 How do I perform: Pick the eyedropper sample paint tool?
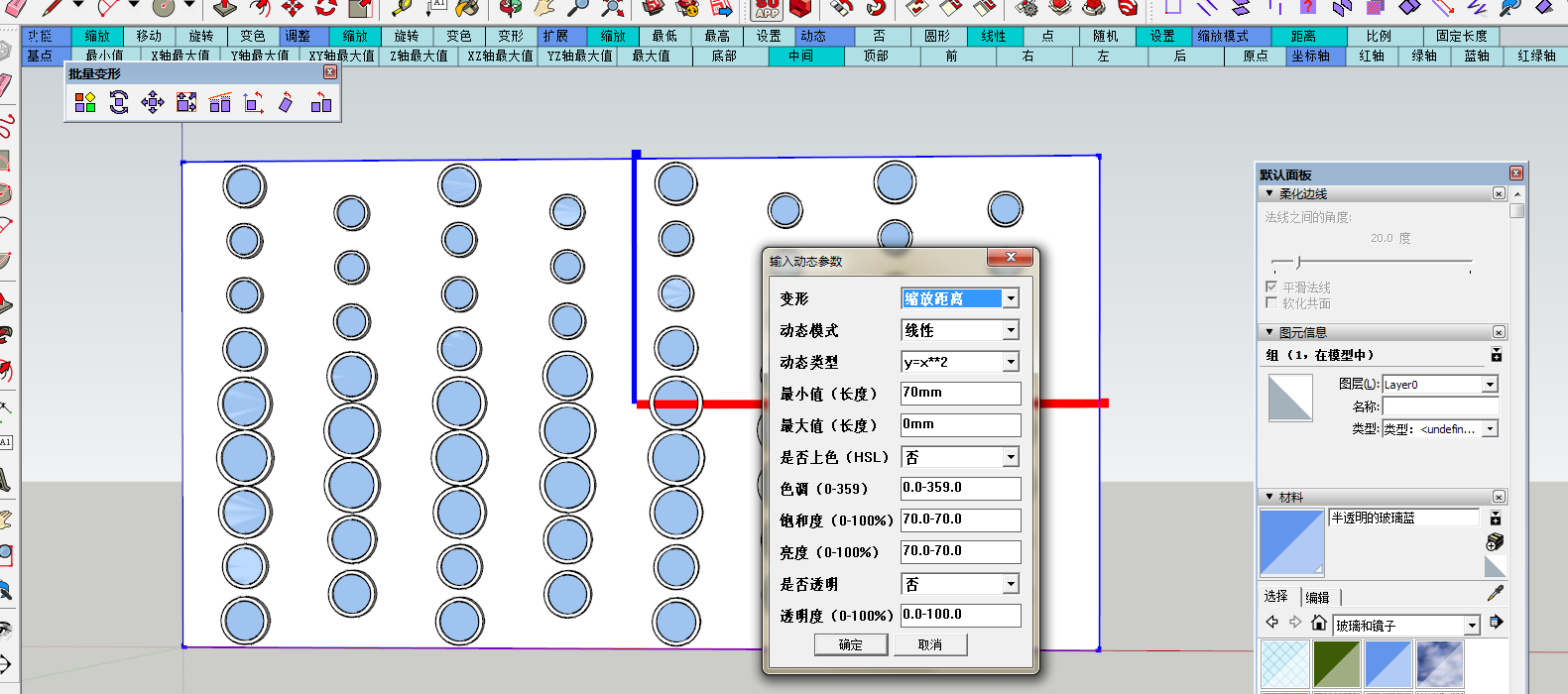(1496, 594)
